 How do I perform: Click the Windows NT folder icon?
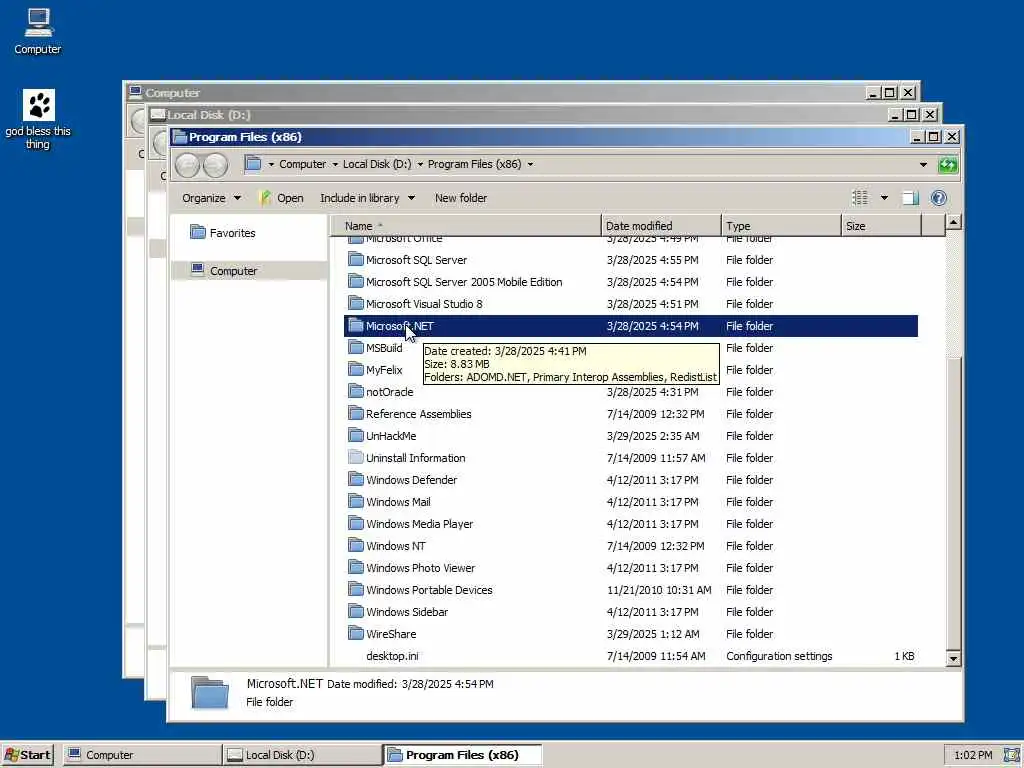[x=355, y=545]
